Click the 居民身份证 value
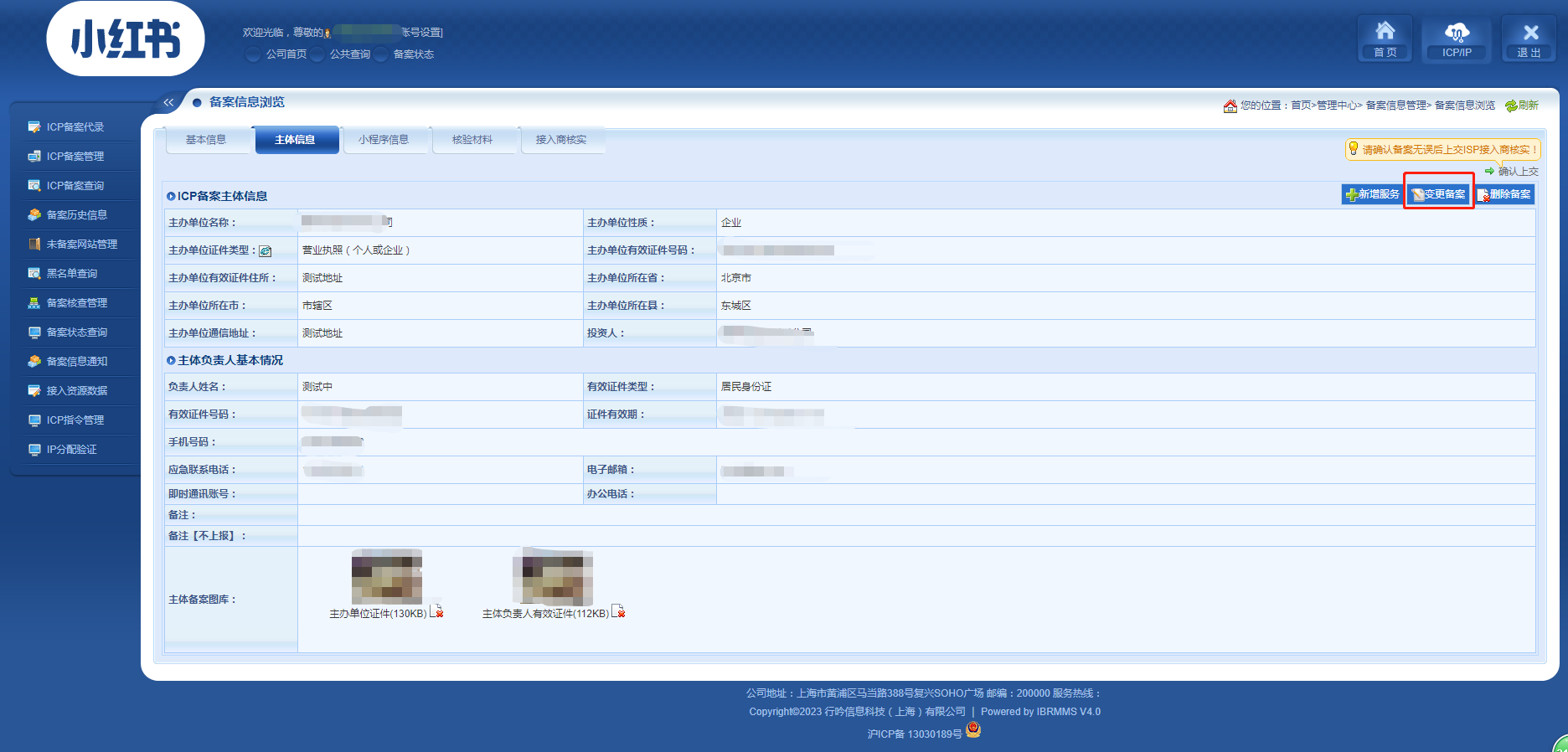 coord(746,387)
